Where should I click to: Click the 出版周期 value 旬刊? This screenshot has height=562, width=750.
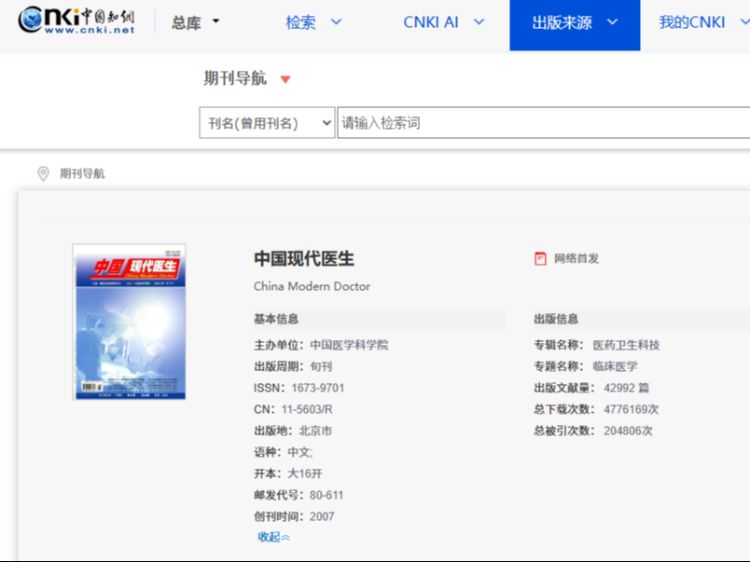pyautogui.click(x=321, y=366)
